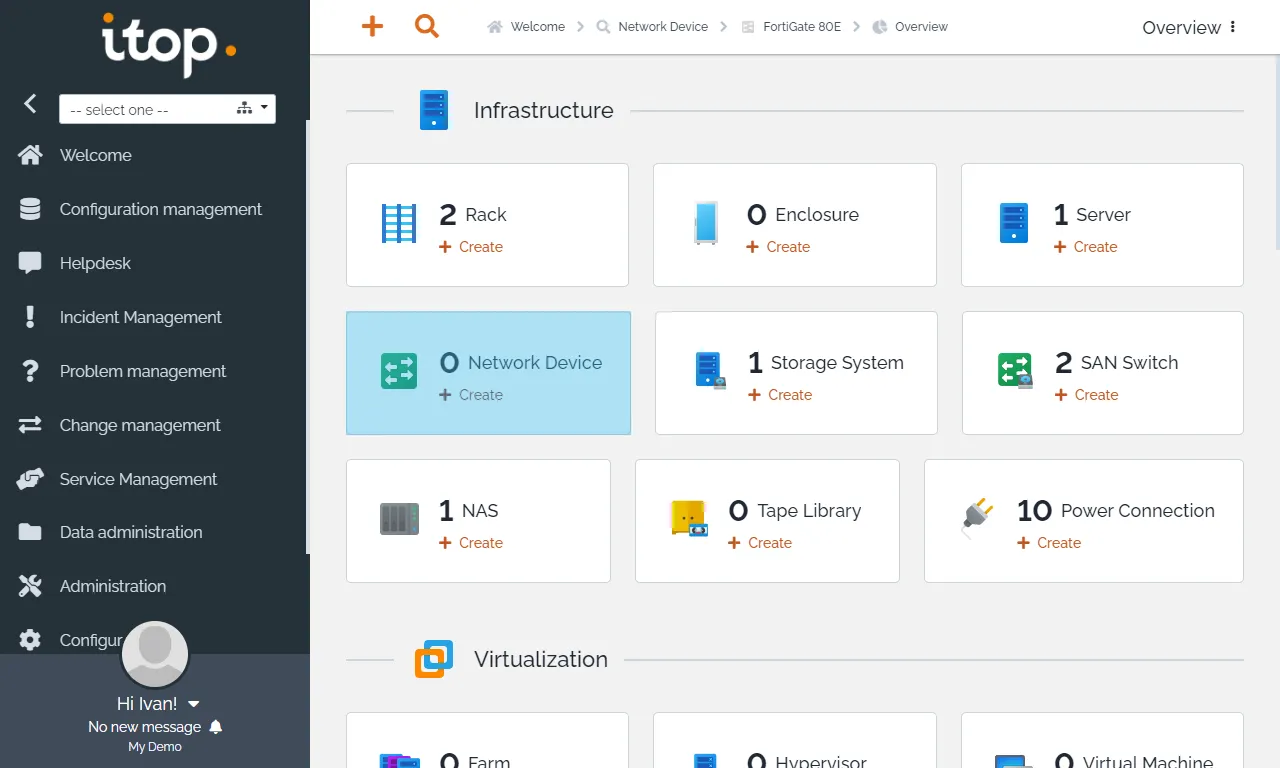Expand the Hi Ivan user menu arrow

click(194, 704)
